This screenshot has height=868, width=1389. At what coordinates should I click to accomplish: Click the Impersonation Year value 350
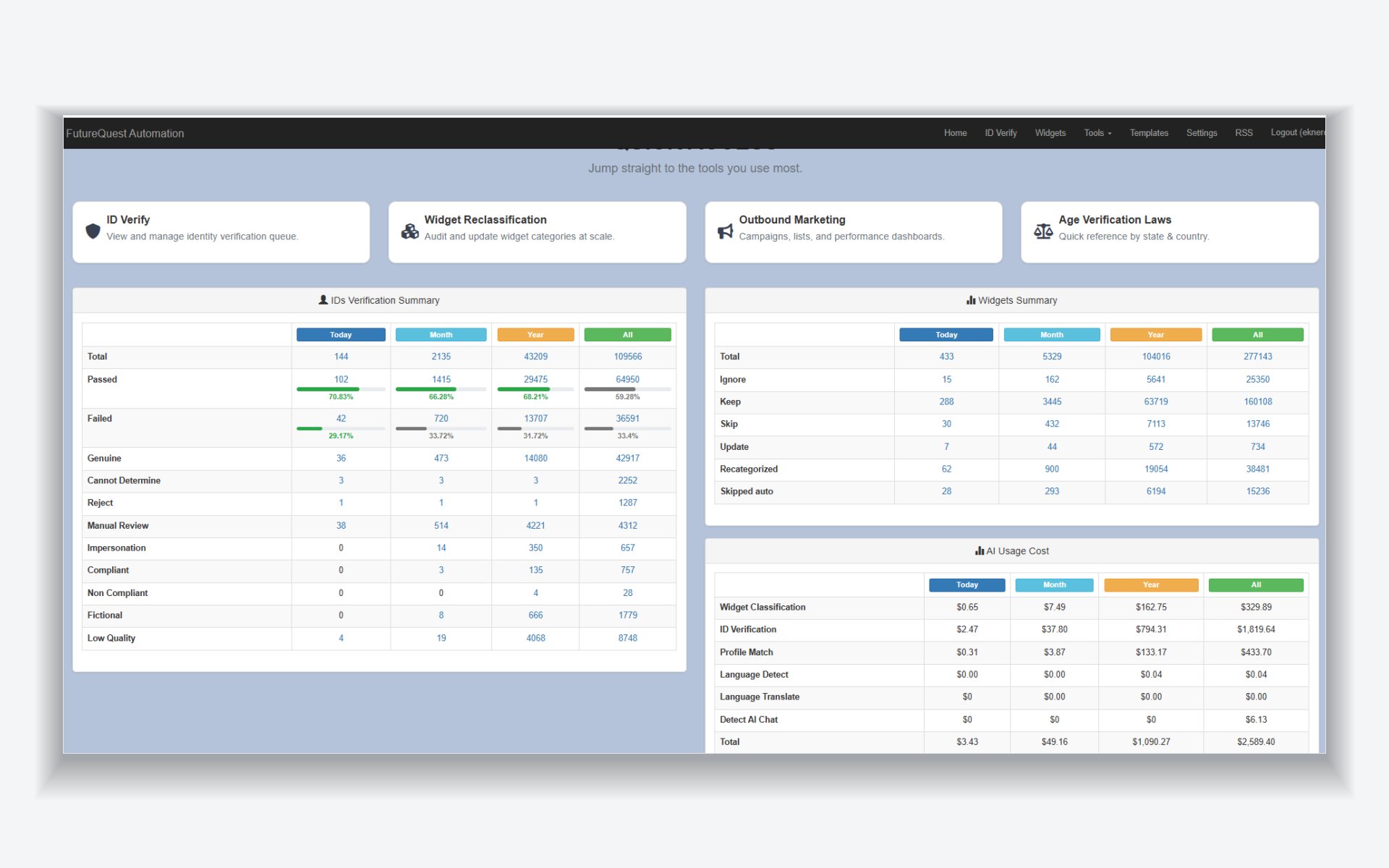click(x=535, y=548)
